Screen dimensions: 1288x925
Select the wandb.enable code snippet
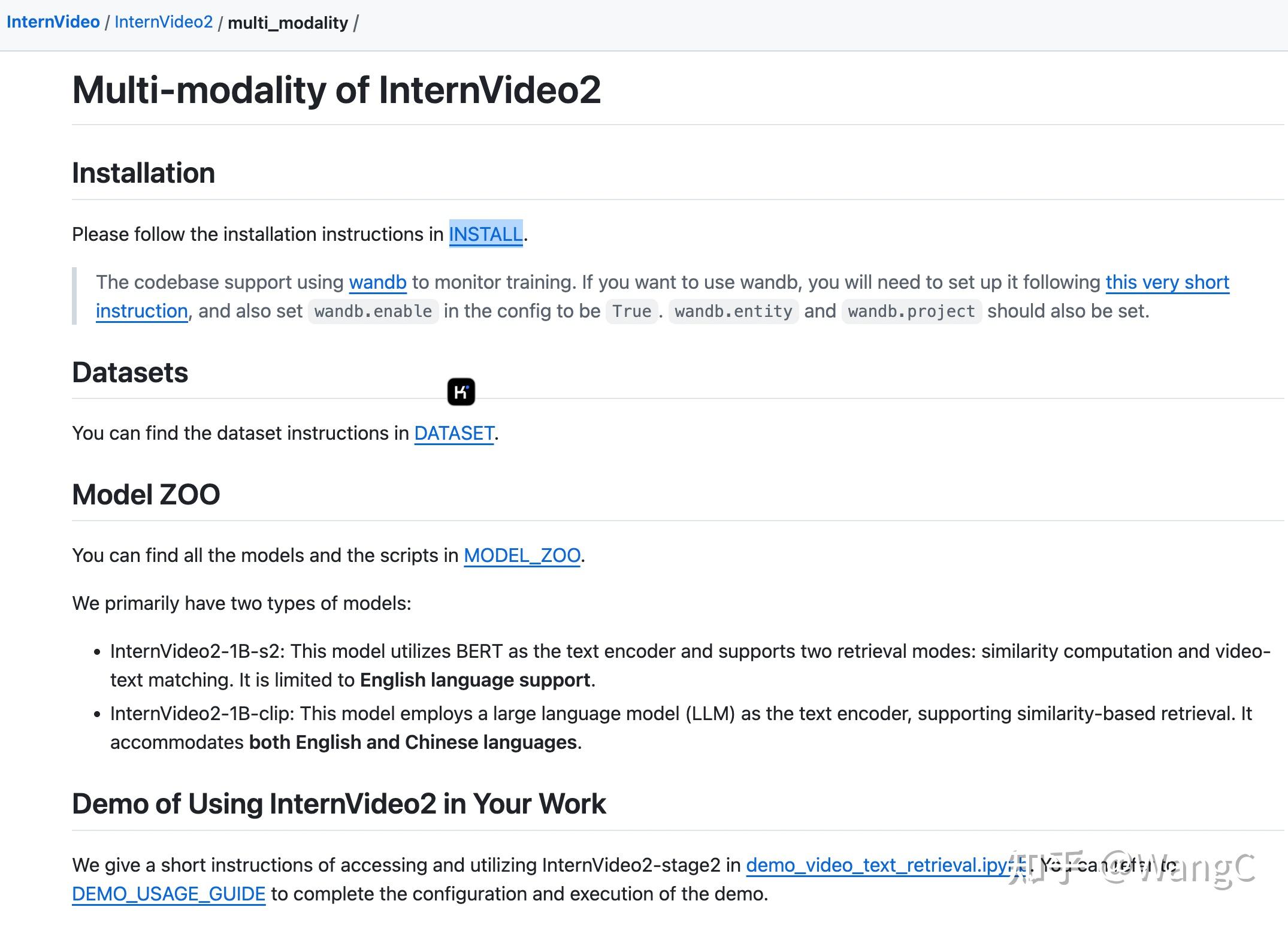[x=373, y=311]
